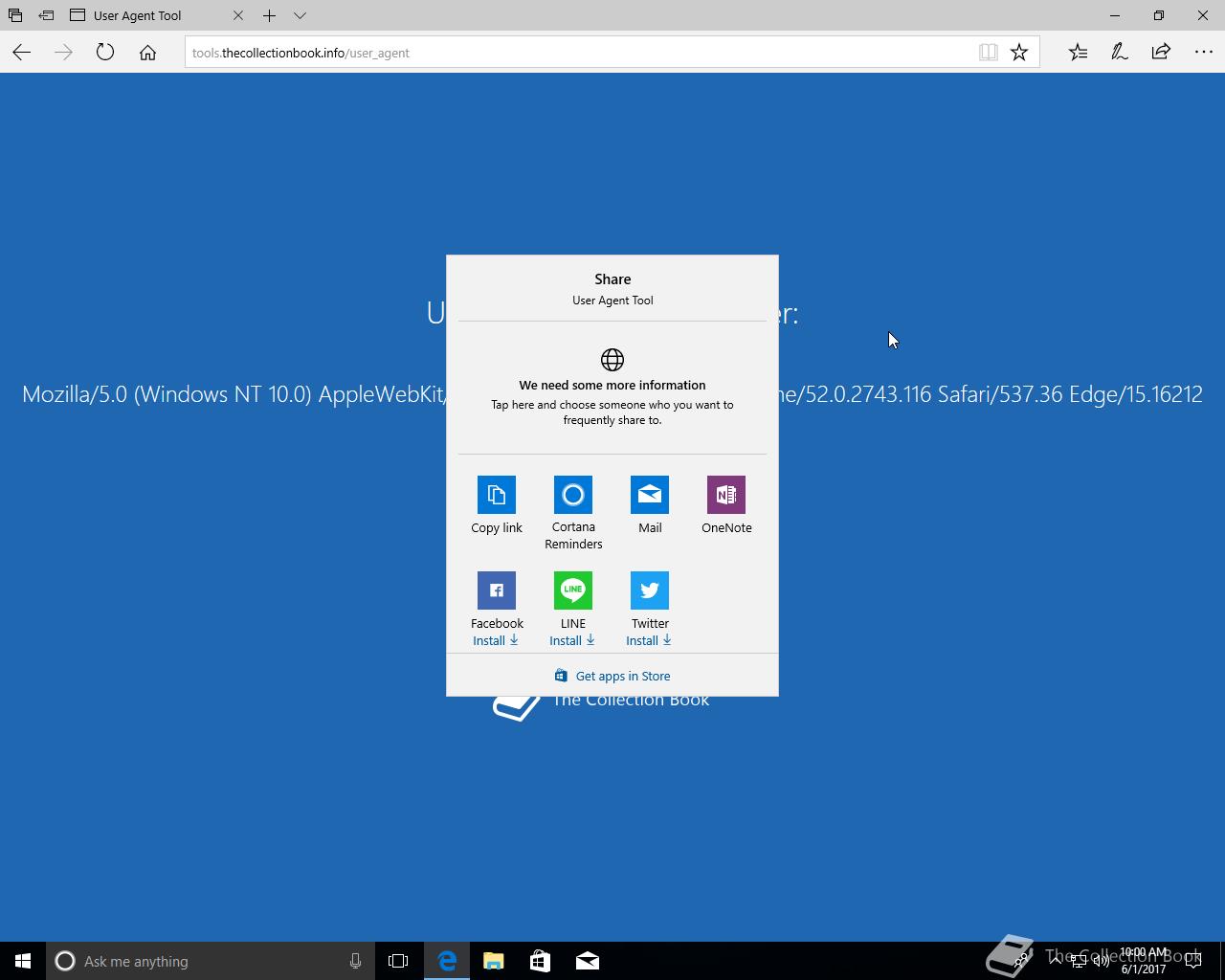Open File Explorer from the taskbar
Viewport: 1225px width, 980px height.
pyautogui.click(x=494, y=961)
